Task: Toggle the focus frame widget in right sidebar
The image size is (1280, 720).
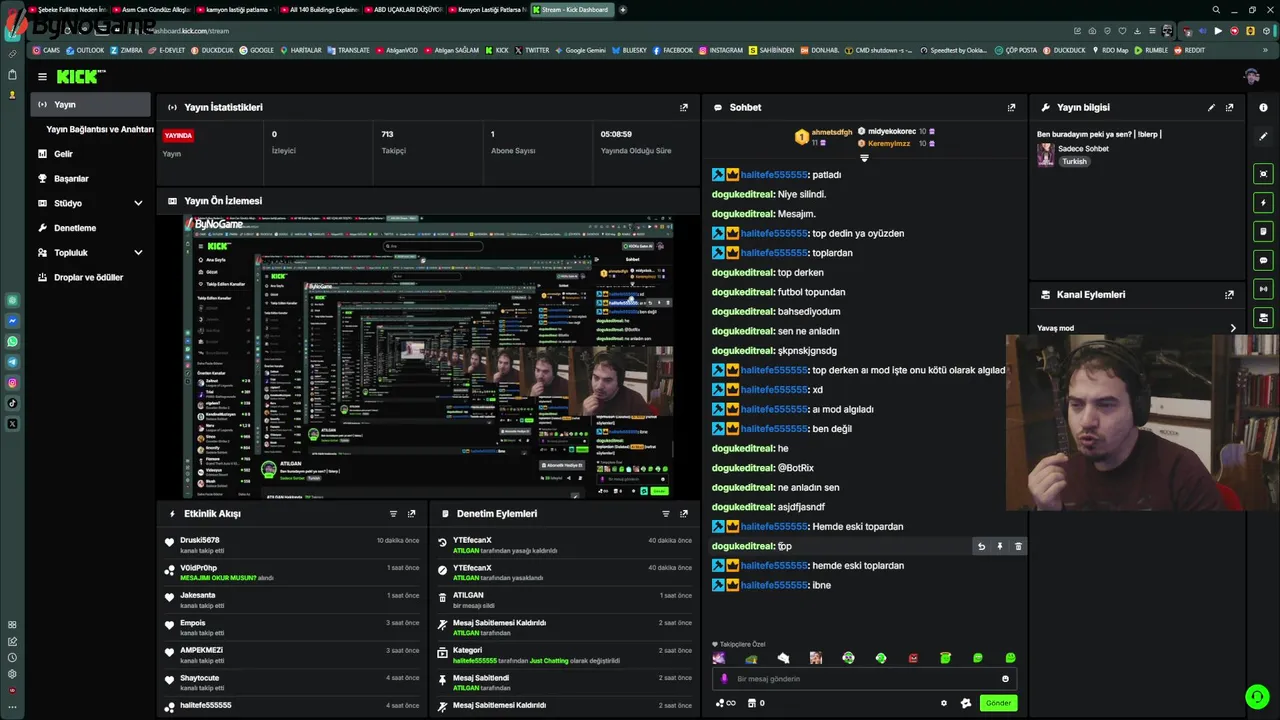Action: [1264, 173]
